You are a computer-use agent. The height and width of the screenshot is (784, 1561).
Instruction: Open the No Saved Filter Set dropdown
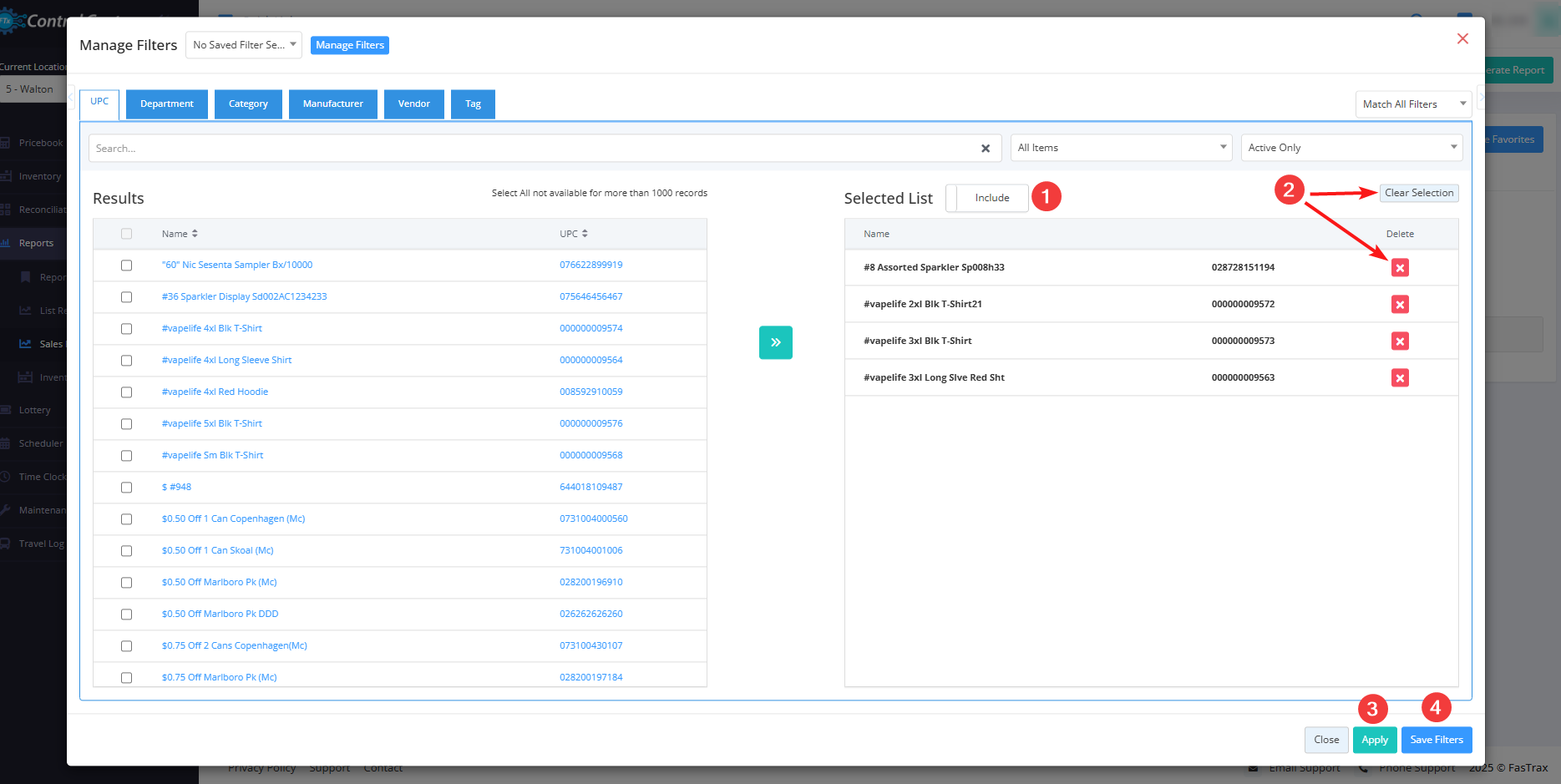[244, 45]
